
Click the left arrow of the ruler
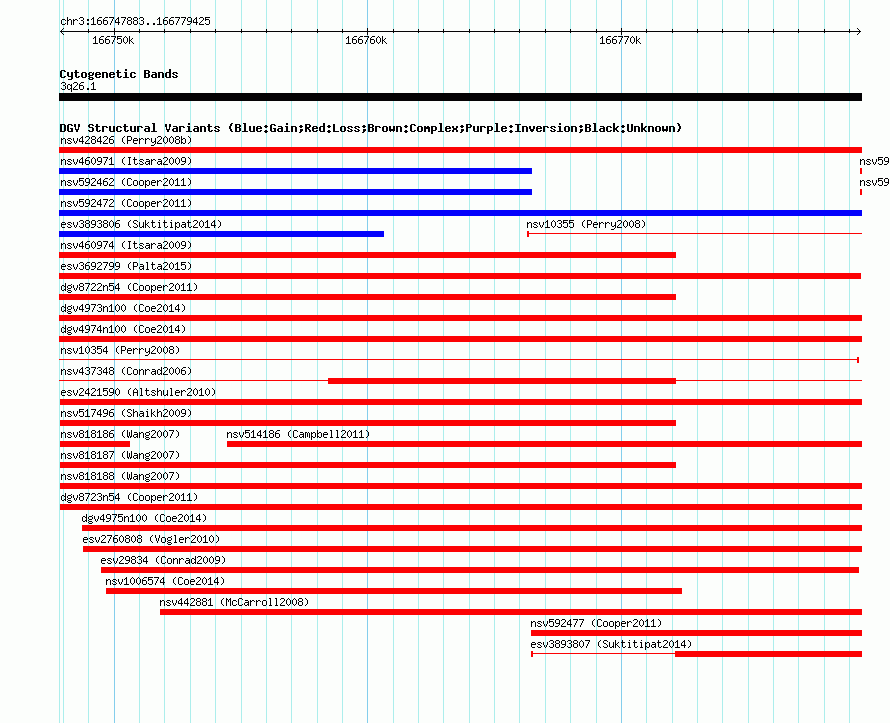[x=62, y=31]
